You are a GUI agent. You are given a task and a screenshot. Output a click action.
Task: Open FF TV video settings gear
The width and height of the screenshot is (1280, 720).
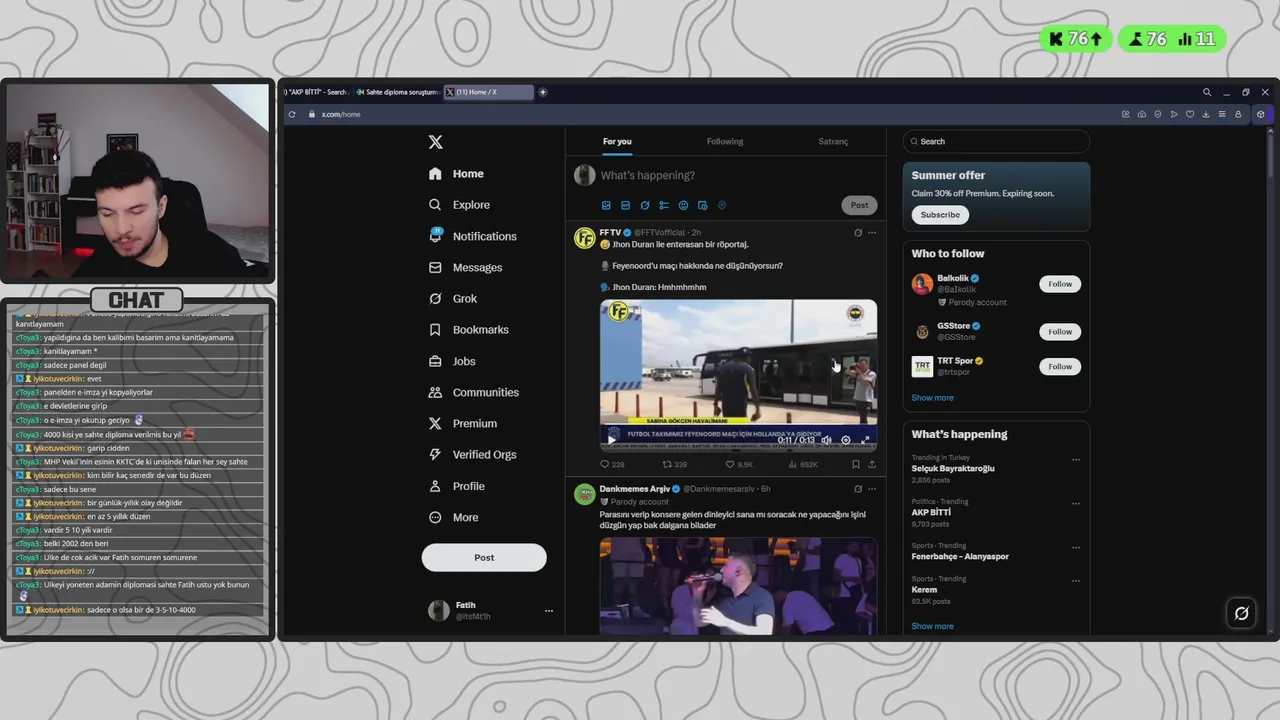point(846,440)
